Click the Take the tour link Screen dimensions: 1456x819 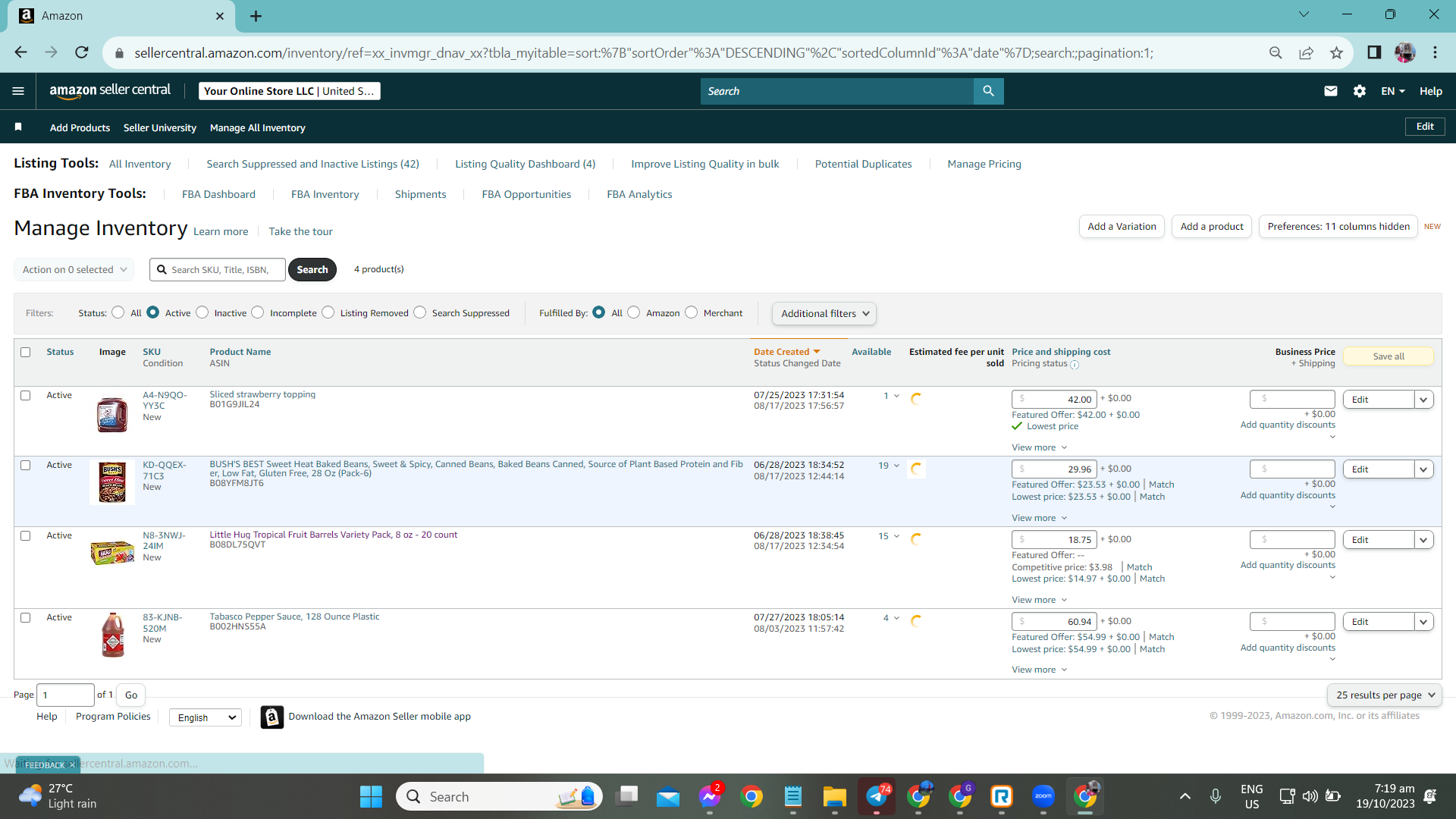(x=300, y=231)
